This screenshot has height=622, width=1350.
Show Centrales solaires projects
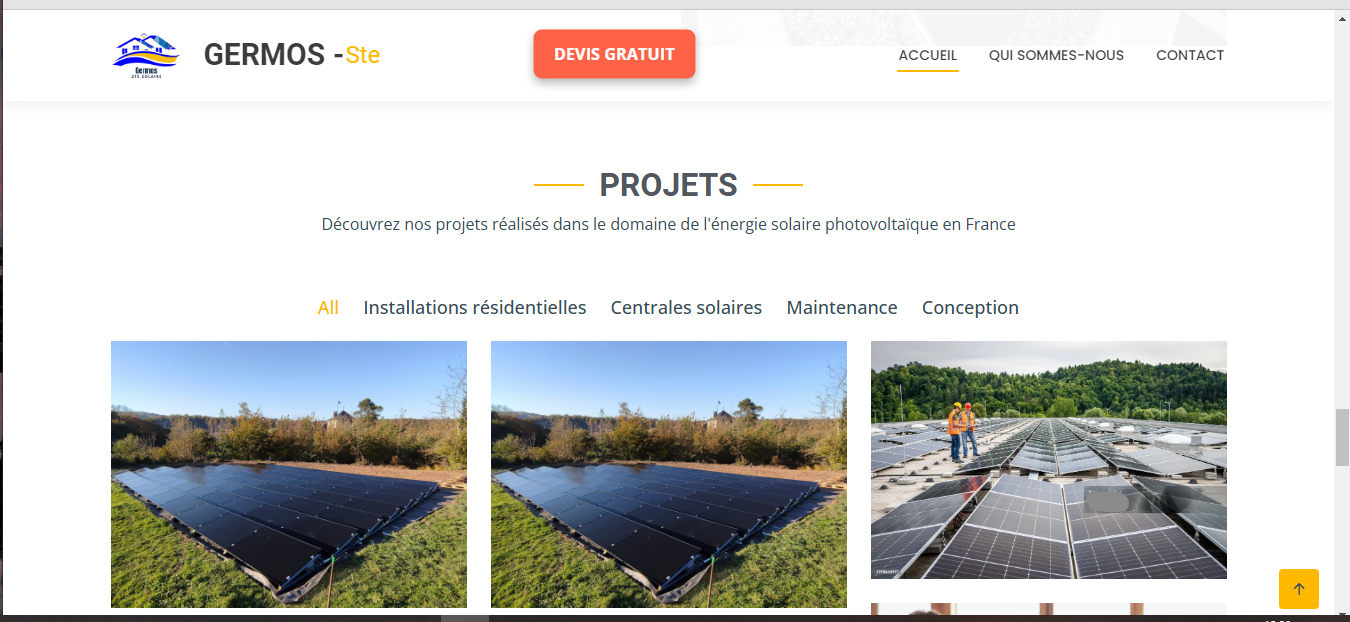[686, 308]
